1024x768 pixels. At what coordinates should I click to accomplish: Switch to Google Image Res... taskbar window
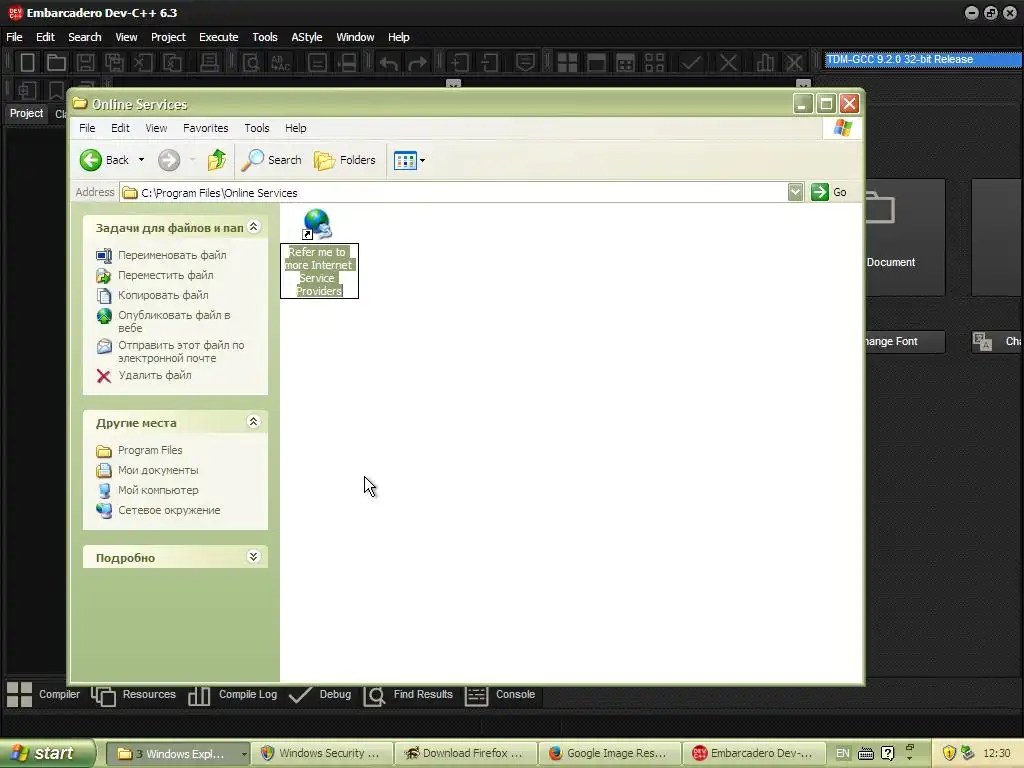(609, 754)
